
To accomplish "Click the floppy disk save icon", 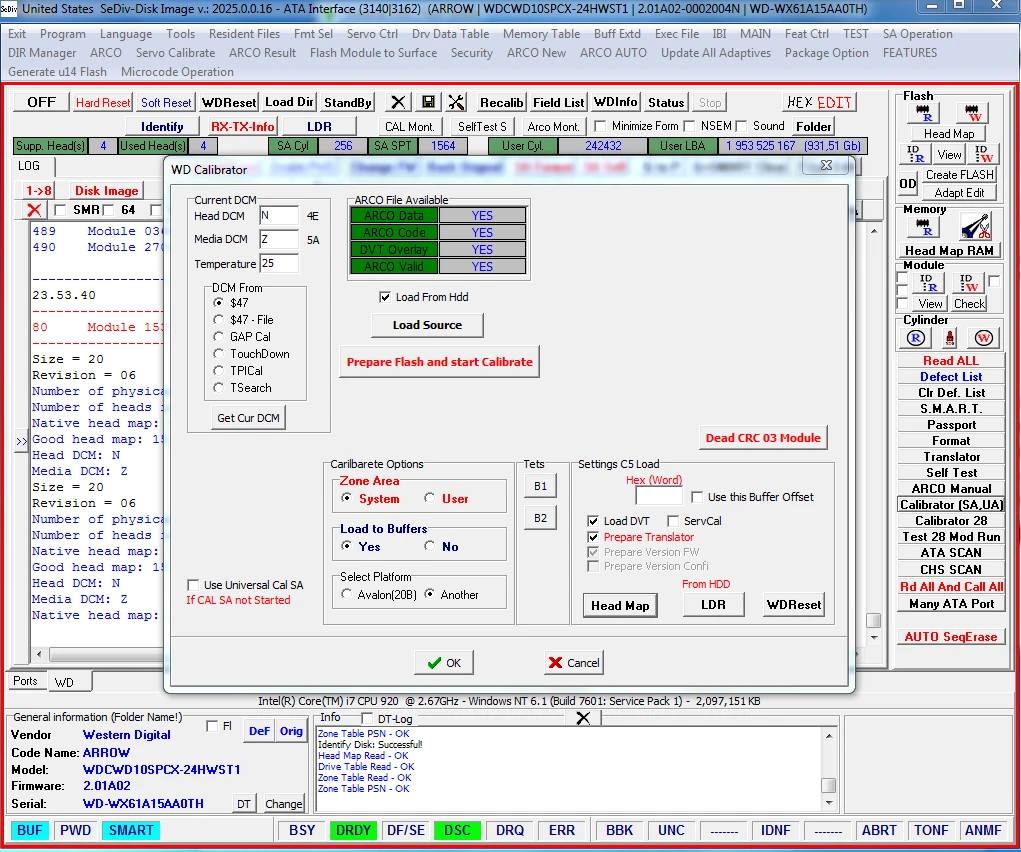I will pyautogui.click(x=428, y=102).
